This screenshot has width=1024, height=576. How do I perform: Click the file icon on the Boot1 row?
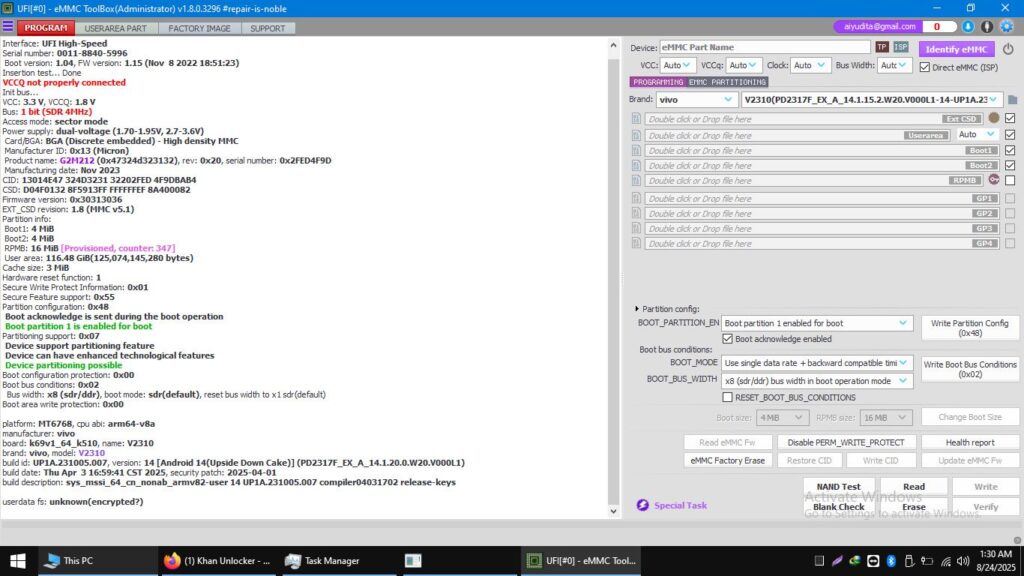636,148
